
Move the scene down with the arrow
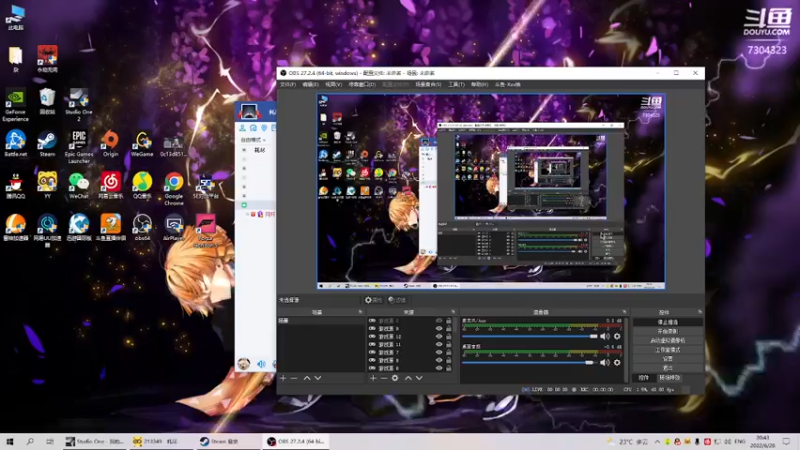click(x=318, y=378)
